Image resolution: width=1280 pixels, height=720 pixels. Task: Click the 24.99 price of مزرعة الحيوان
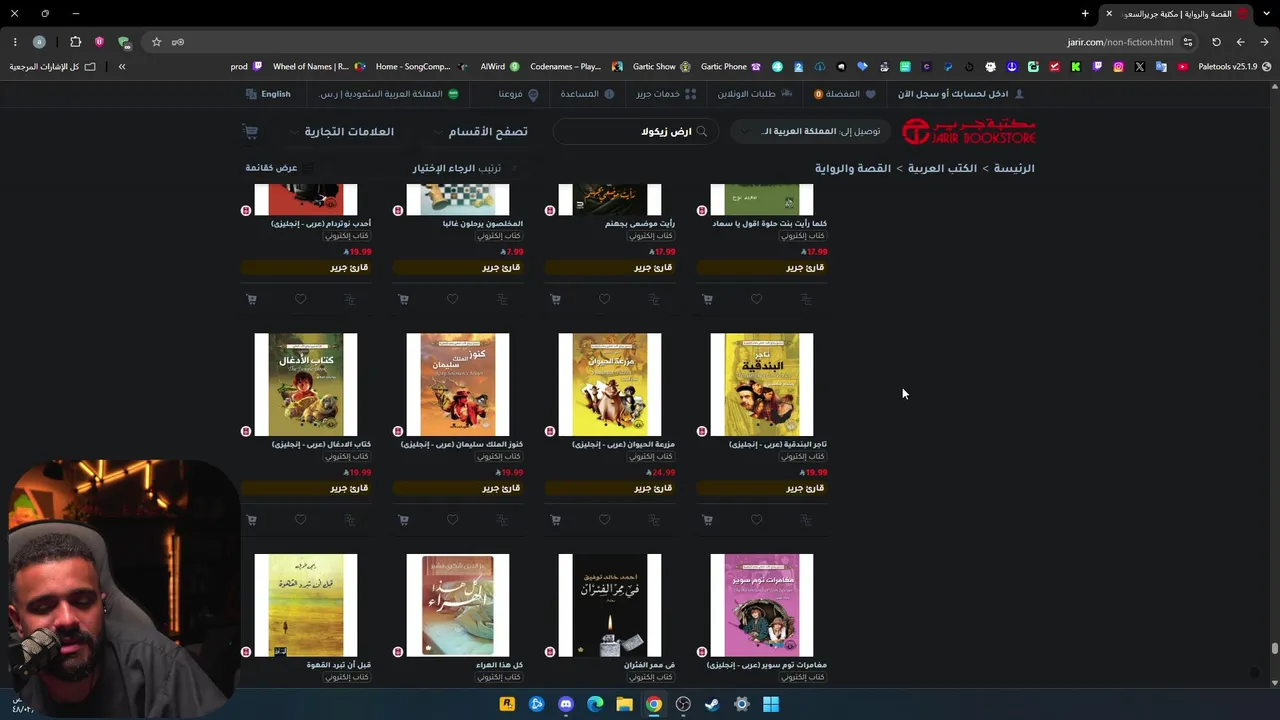[x=661, y=473]
